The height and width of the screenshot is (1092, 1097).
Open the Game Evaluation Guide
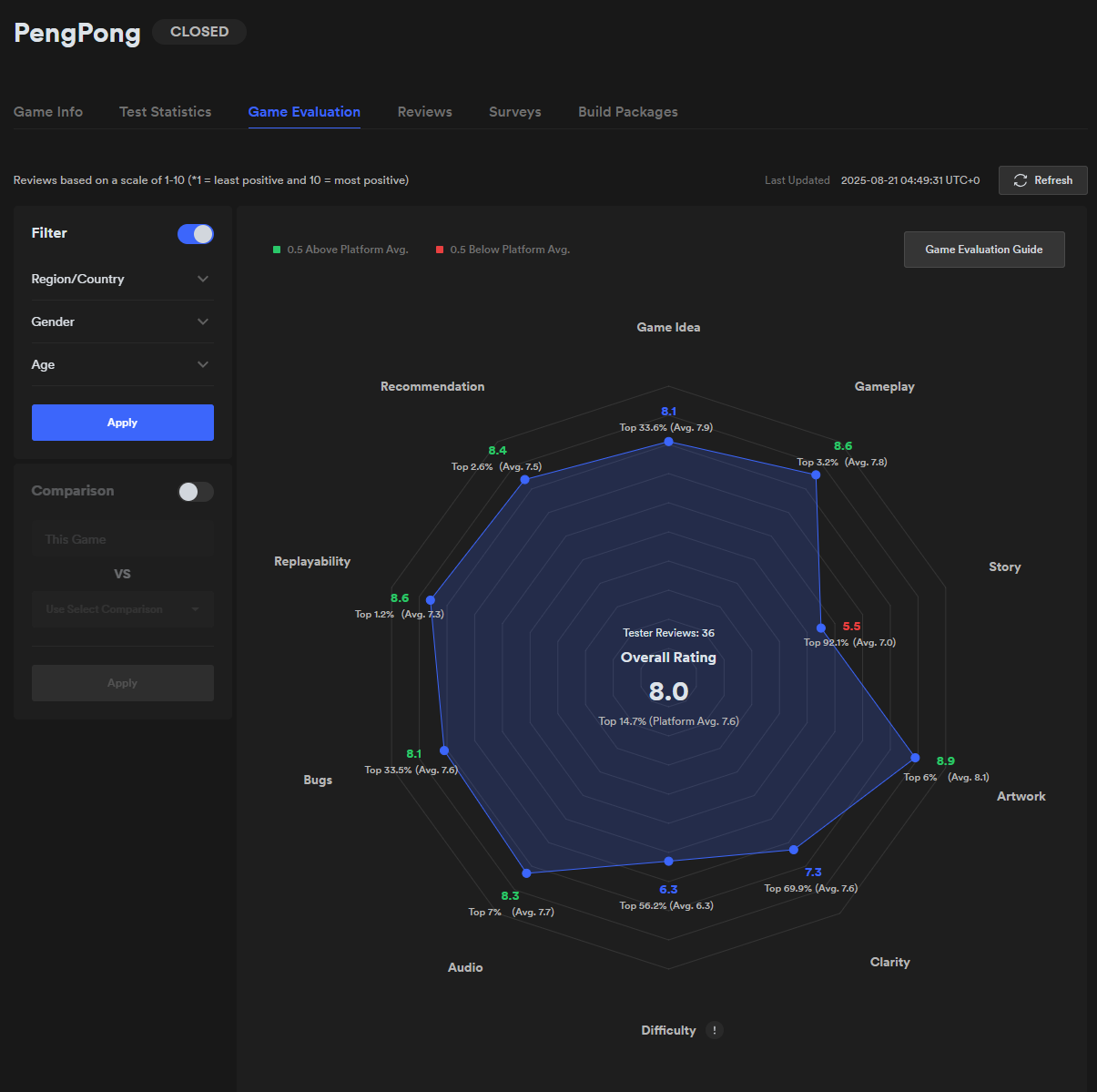pos(984,250)
